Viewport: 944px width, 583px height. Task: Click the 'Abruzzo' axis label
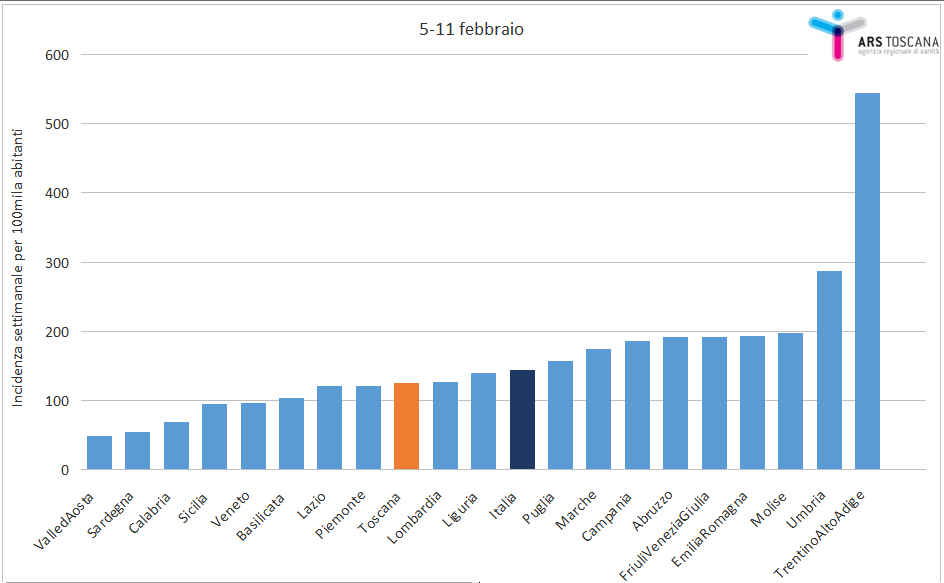(653, 511)
